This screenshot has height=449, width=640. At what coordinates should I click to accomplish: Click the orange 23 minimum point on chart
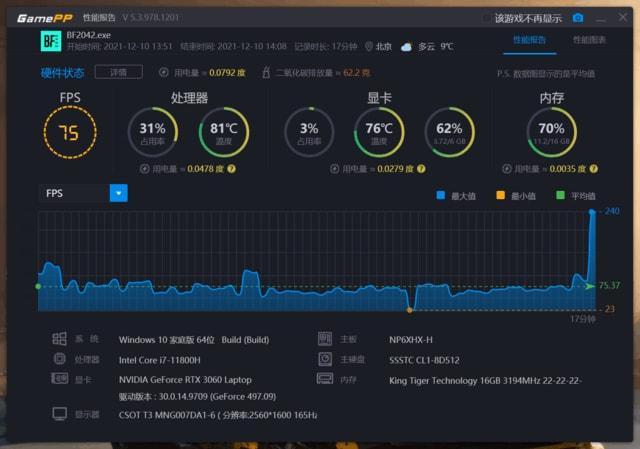[409, 310]
